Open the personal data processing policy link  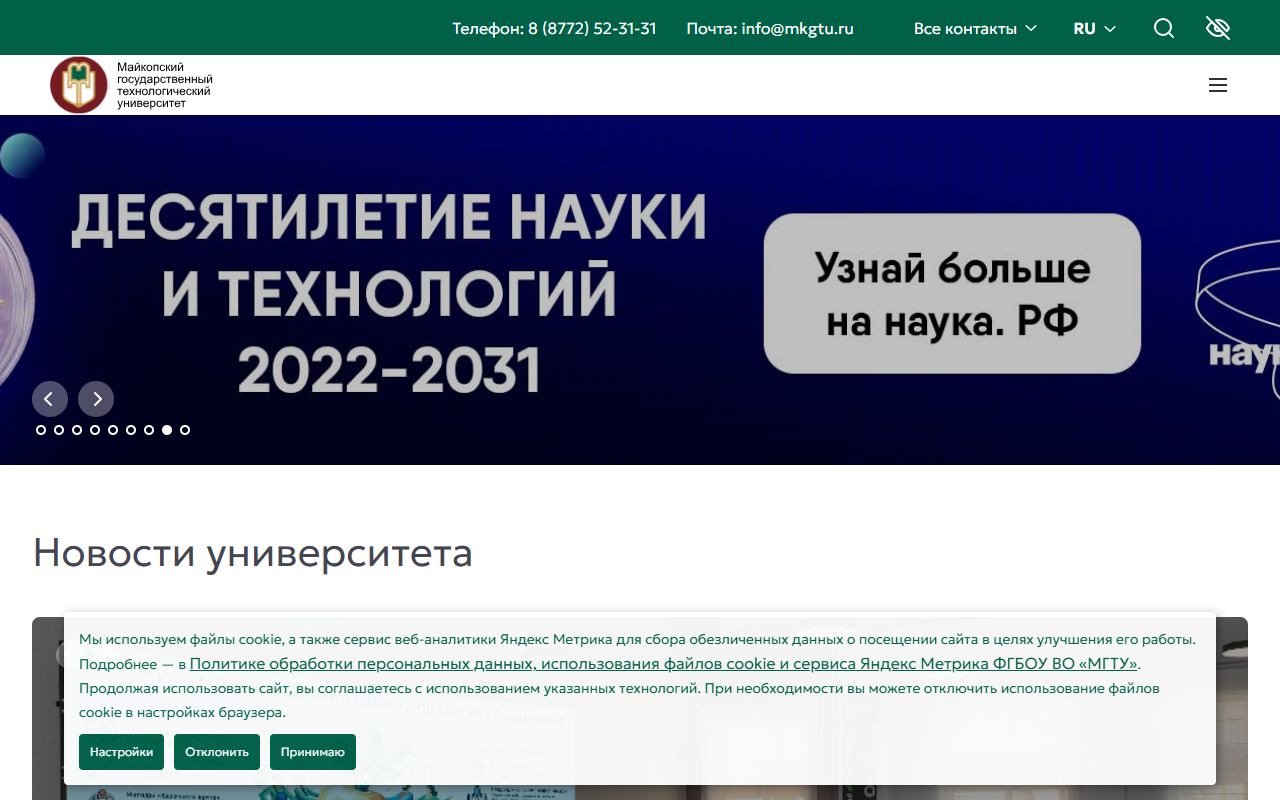(x=664, y=664)
